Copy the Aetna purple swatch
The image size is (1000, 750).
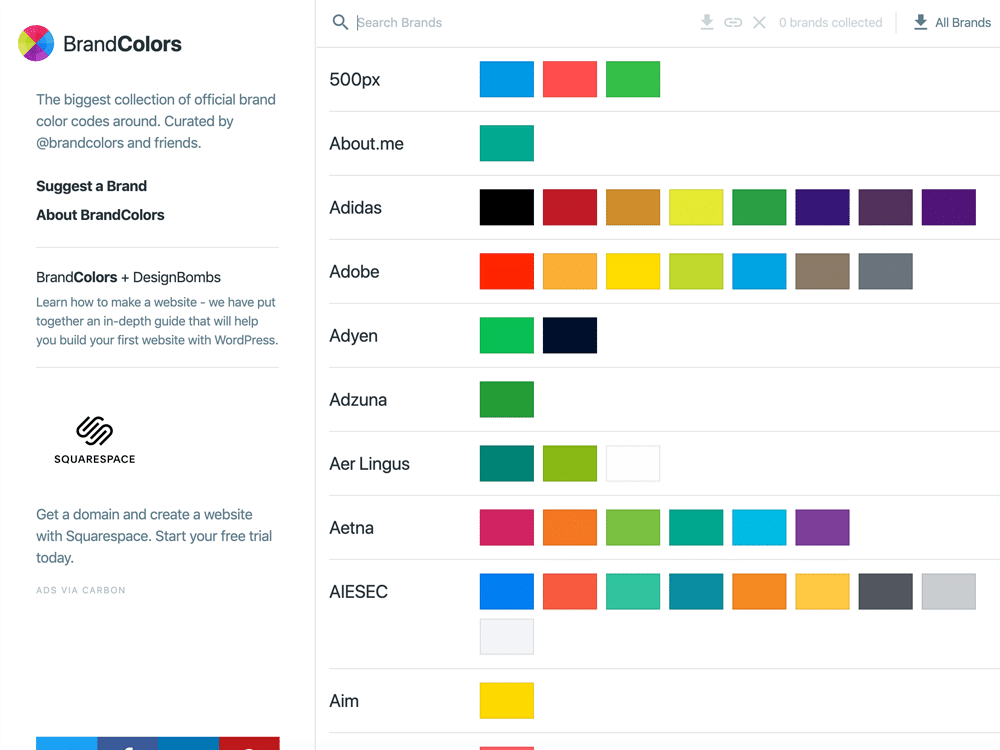(x=823, y=527)
